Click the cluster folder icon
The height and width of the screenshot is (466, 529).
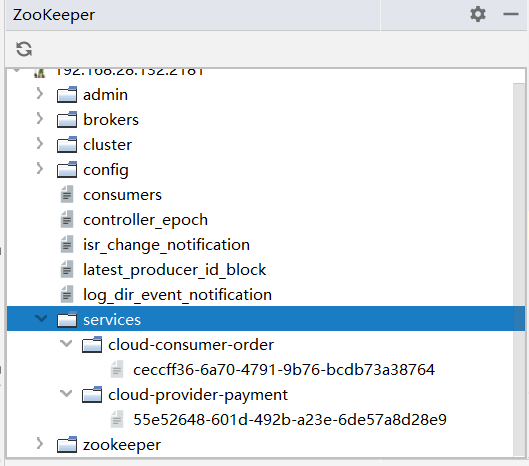click(67, 144)
